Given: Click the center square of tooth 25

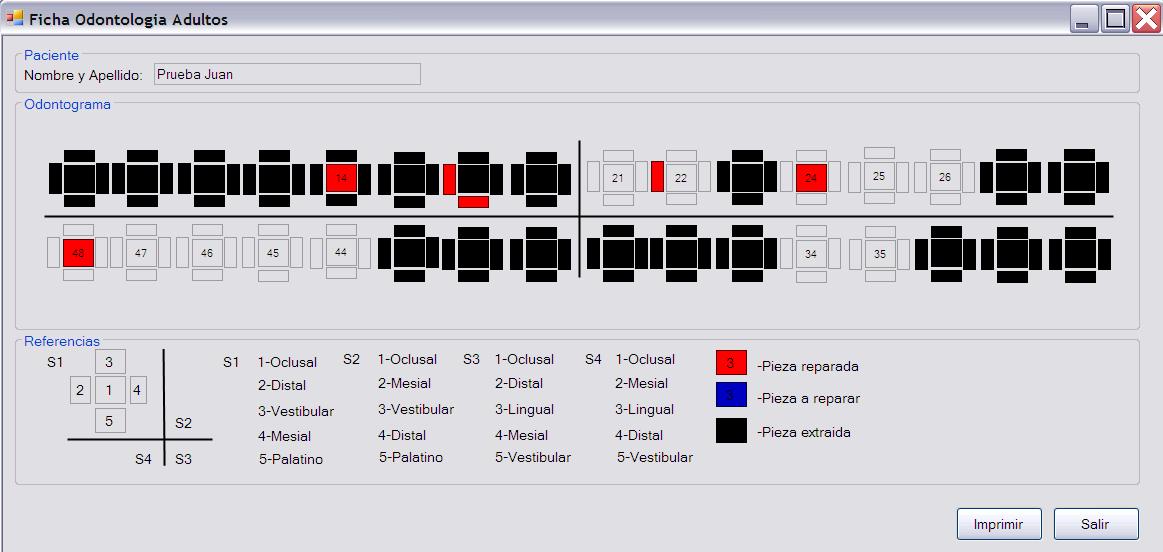Looking at the screenshot, I should click(x=879, y=176).
